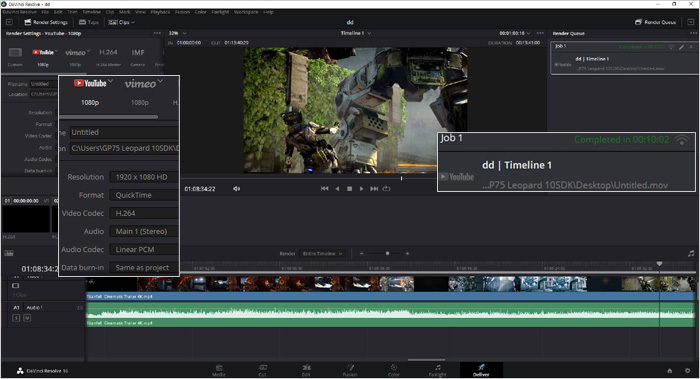Choose the IMF render preset
Viewport: 700px width, 379px height.
click(138, 53)
